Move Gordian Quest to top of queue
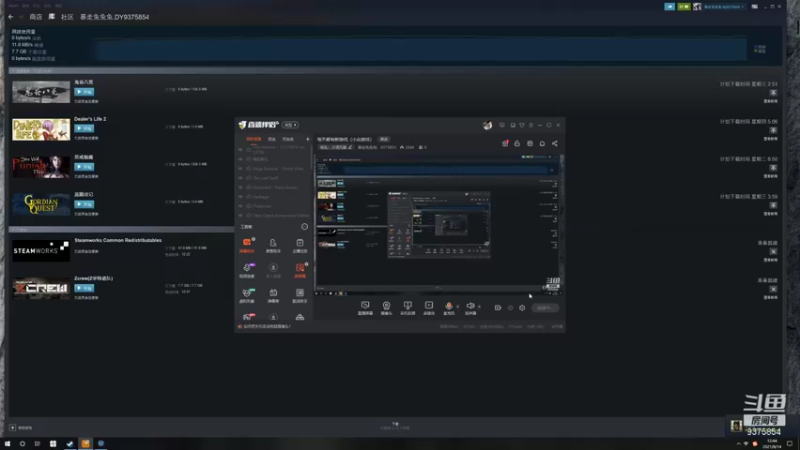The height and width of the screenshot is (450, 800). pos(773,206)
